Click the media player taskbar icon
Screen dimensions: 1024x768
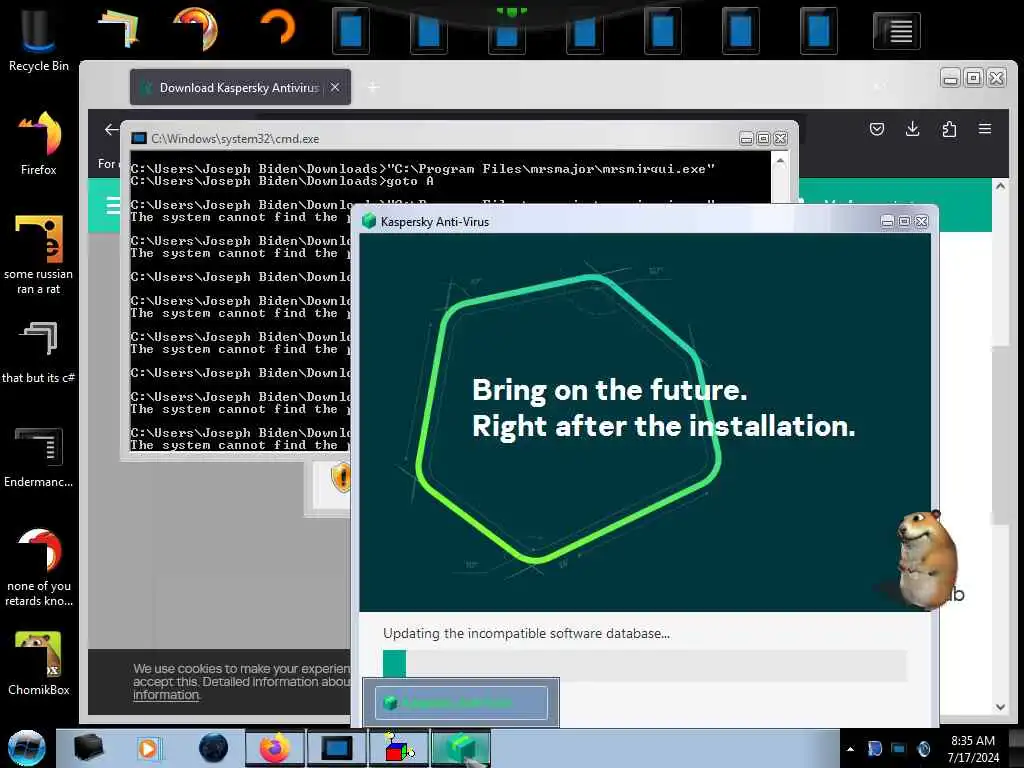tap(148, 748)
